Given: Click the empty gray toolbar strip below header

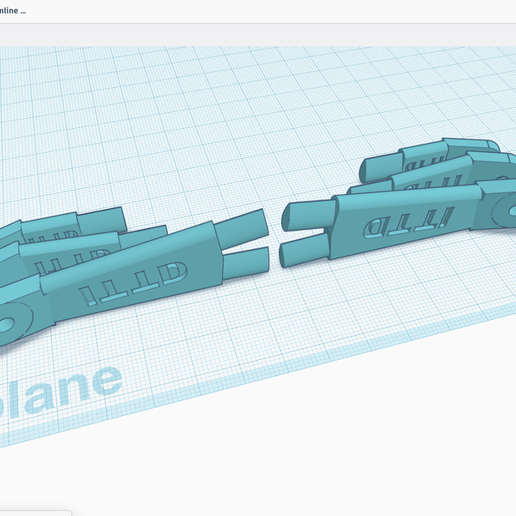Looking at the screenshot, I should pos(258,35).
